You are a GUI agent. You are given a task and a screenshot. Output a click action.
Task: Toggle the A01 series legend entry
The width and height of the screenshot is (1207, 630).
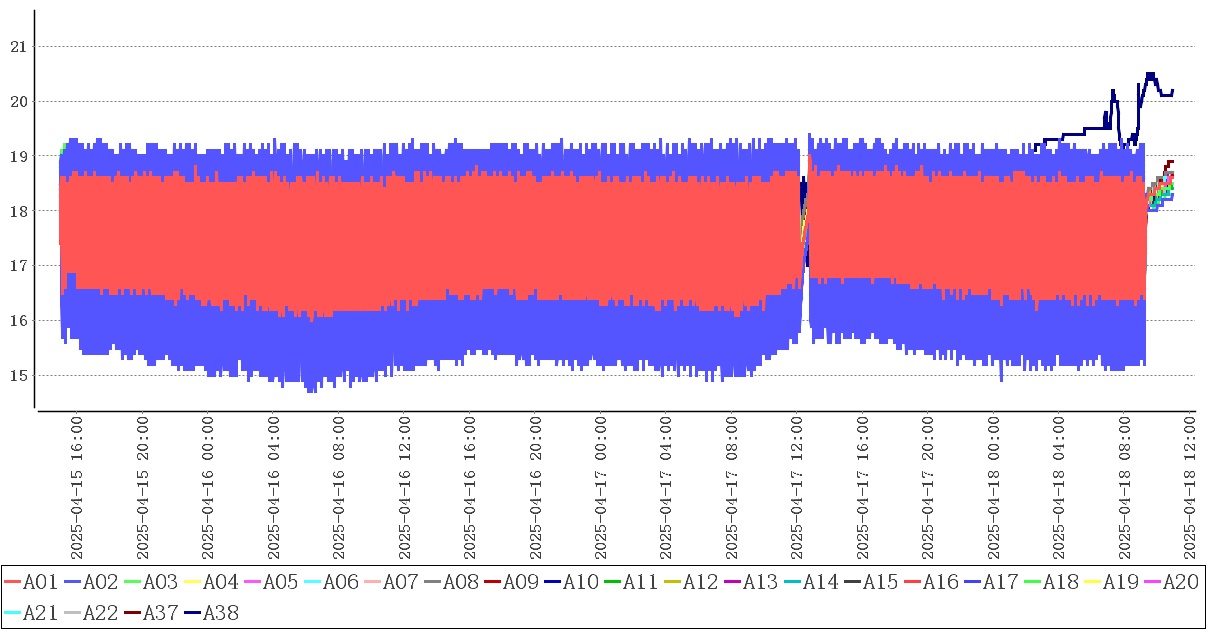(40, 582)
